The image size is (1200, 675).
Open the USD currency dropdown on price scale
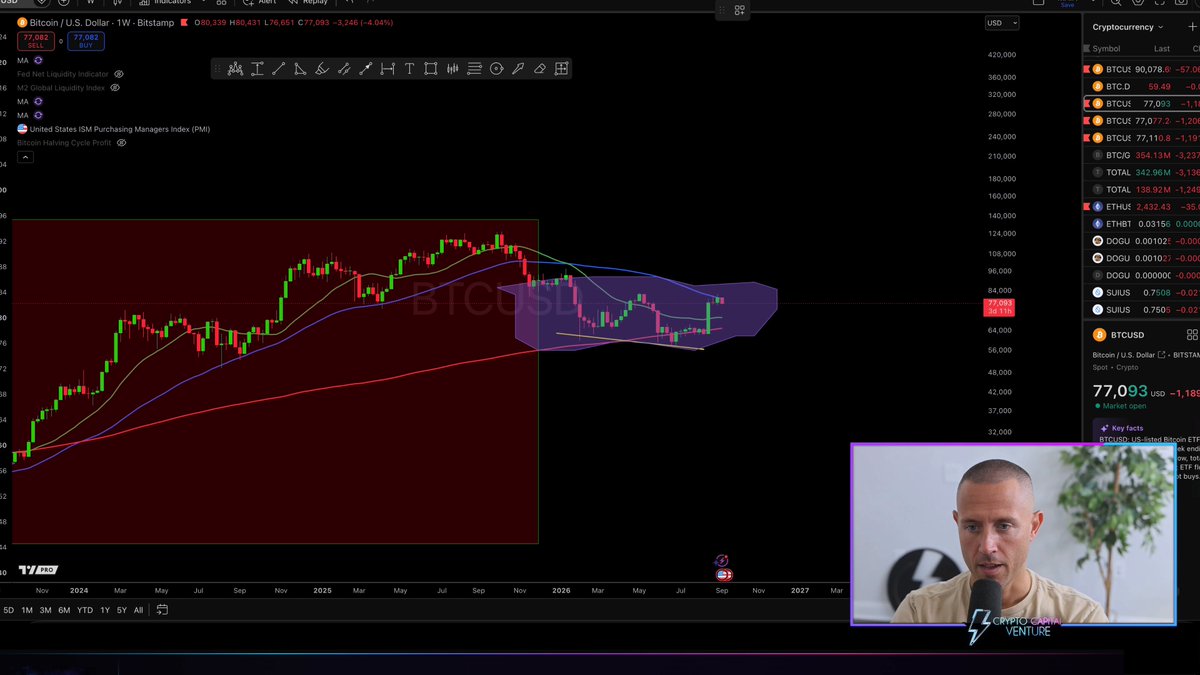coord(1001,22)
